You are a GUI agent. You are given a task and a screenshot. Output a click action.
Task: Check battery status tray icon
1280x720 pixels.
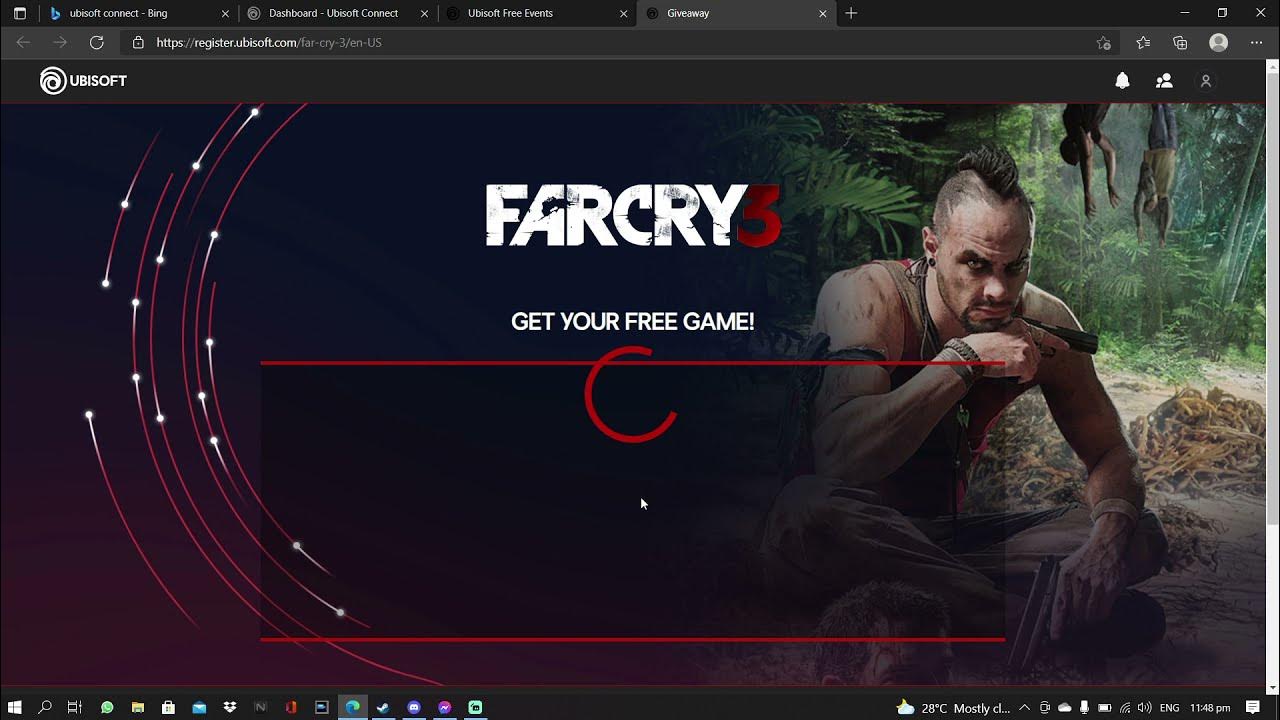[1104, 707]
